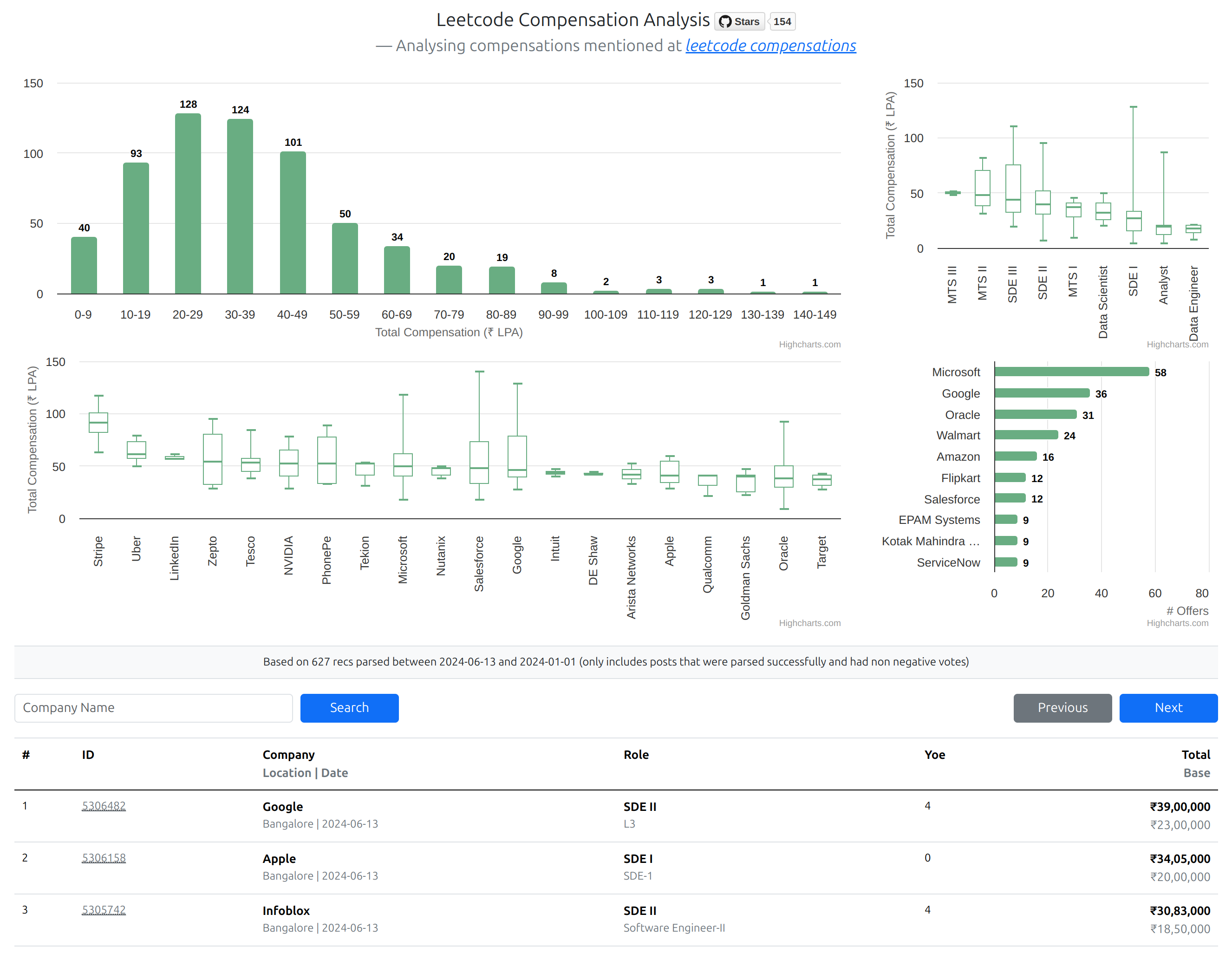Click the Data Scientist axis label

(1103, 302)
